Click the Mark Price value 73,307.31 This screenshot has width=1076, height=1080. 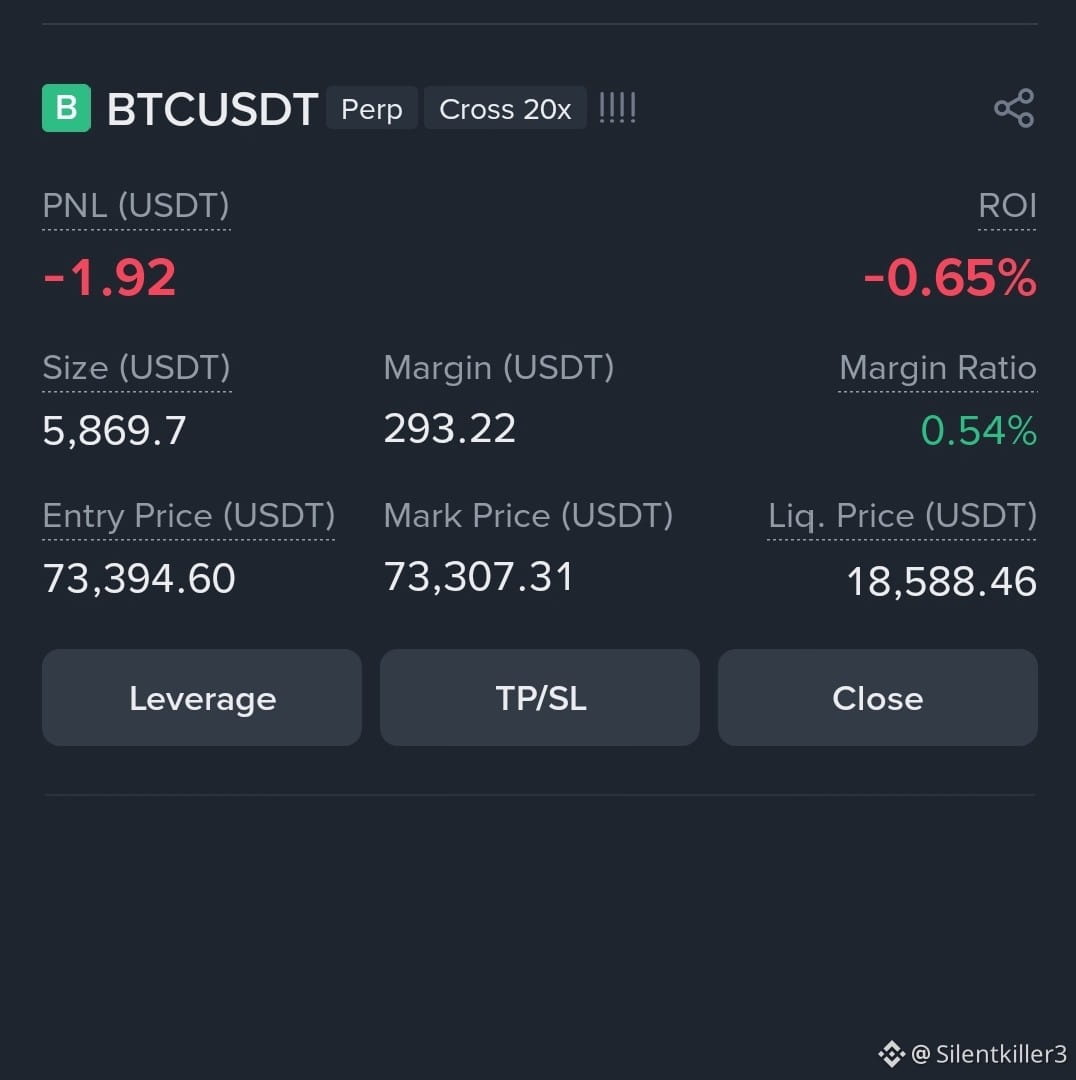coord(478,577)
